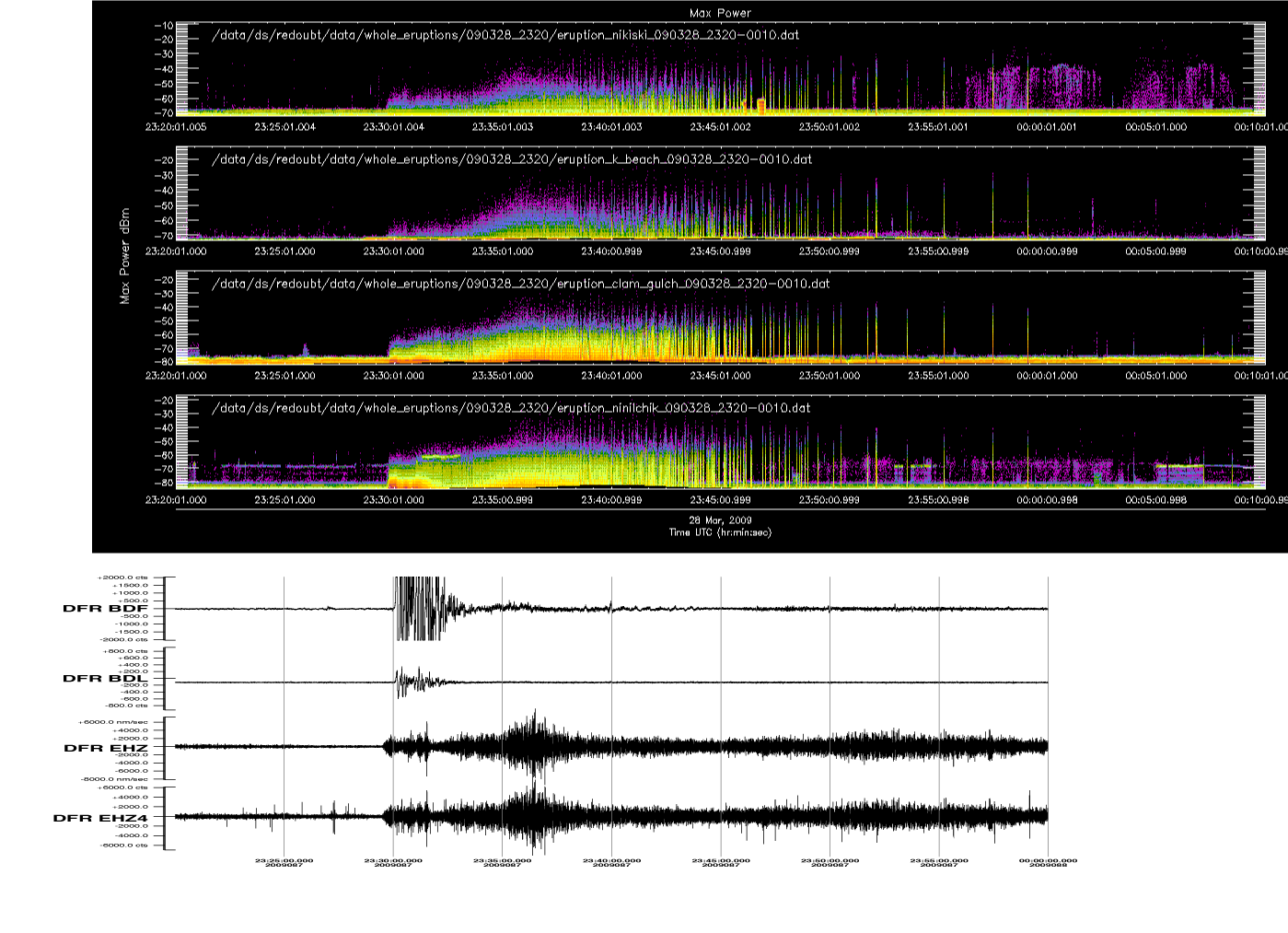Select the eruption_k_beach data file path

(x=512, y=159)
